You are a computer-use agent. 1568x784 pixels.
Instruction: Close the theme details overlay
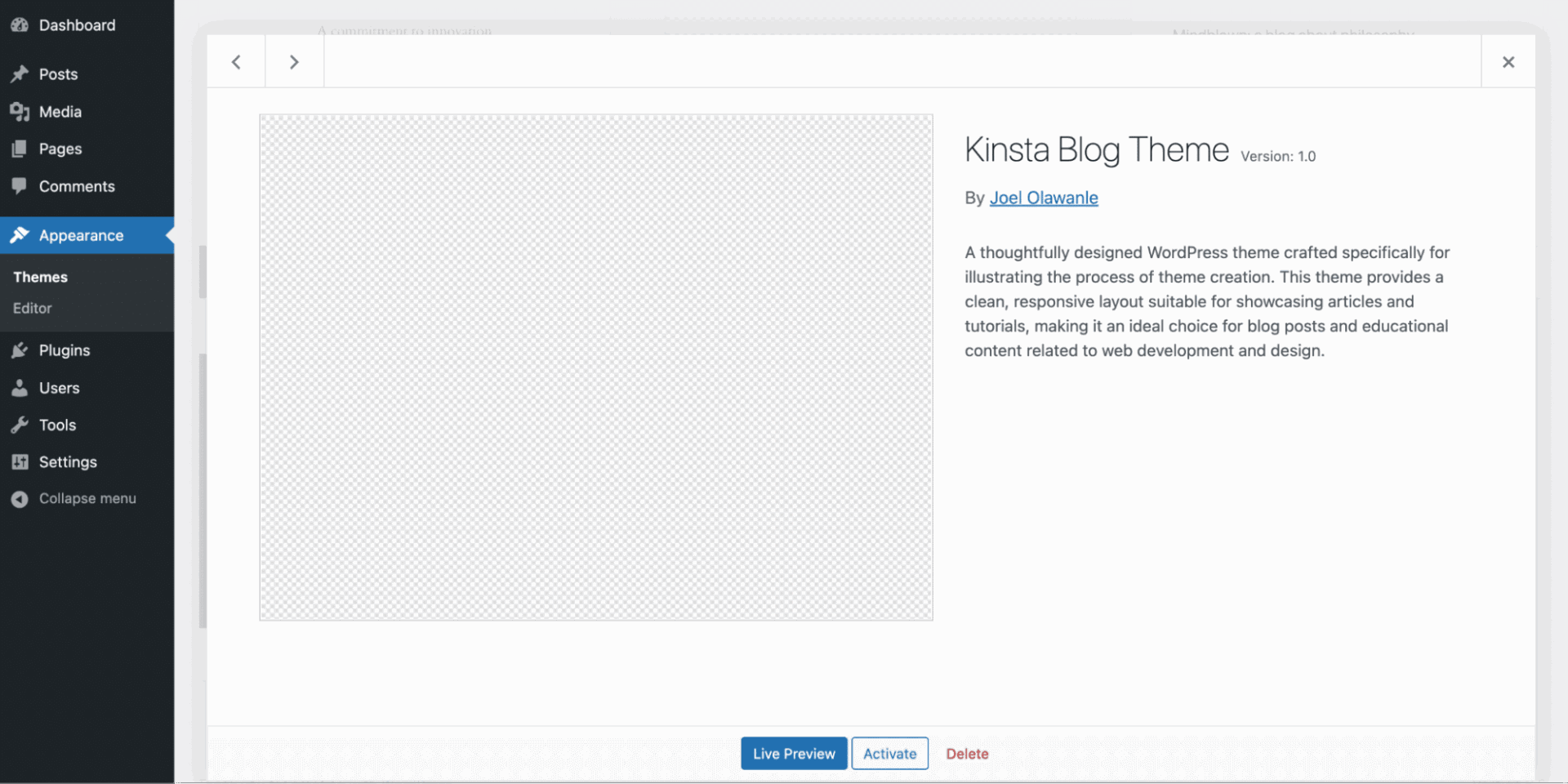coord(1508,61)
